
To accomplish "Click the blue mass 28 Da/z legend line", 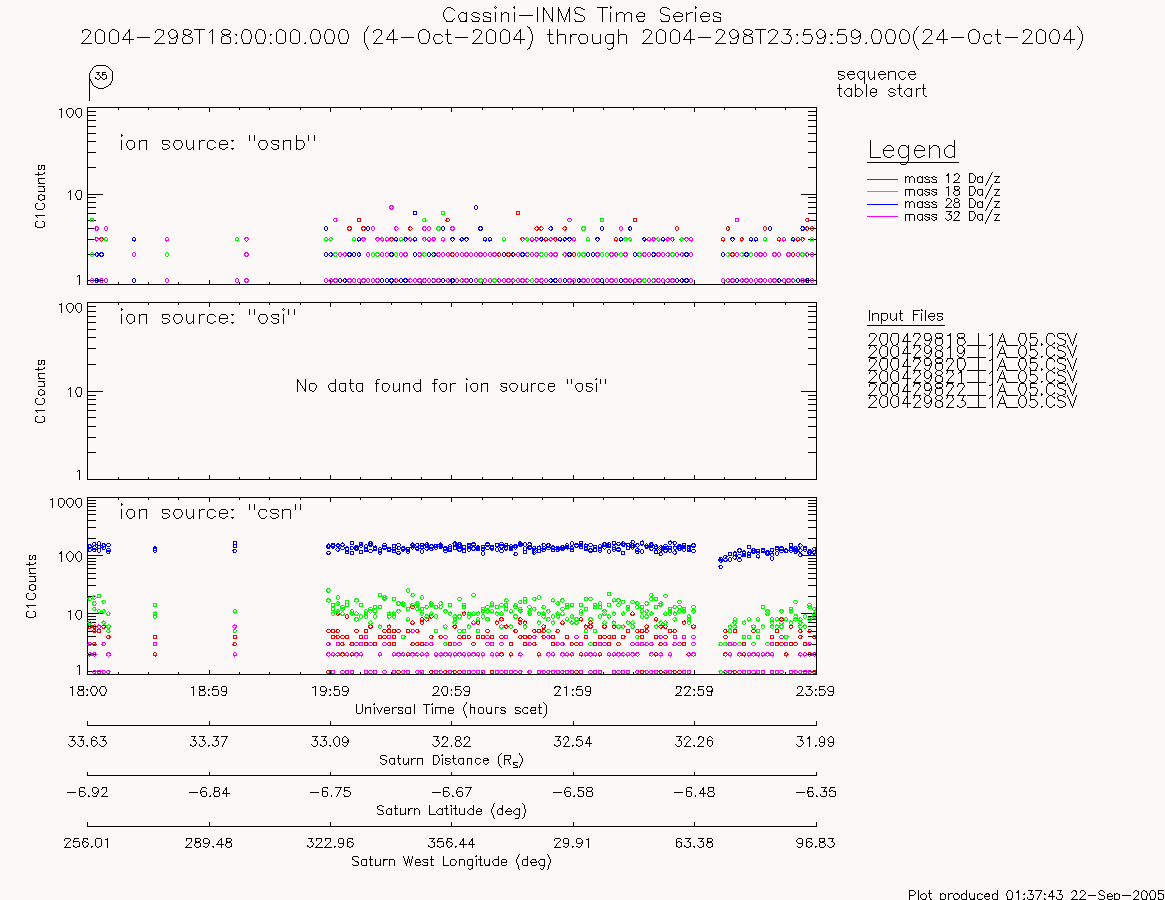I will tap(883, 204).
